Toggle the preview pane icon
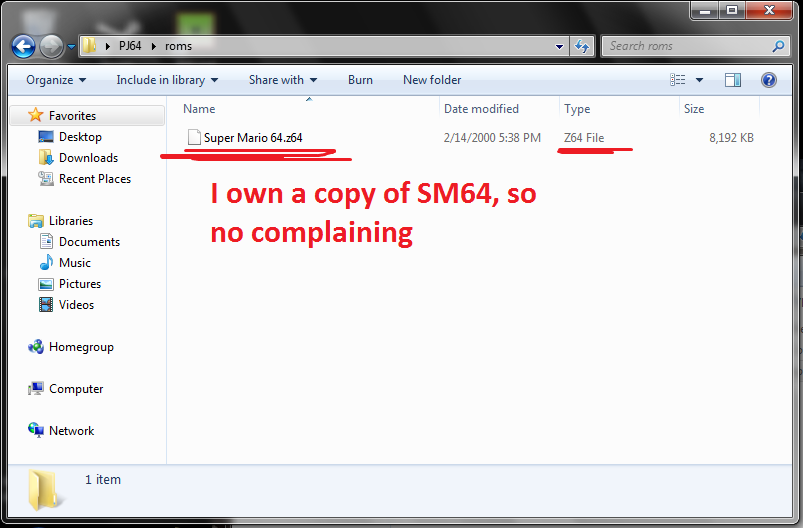This screenshot has height=528, width=803. pyautogui.click(x=733, y=80)
